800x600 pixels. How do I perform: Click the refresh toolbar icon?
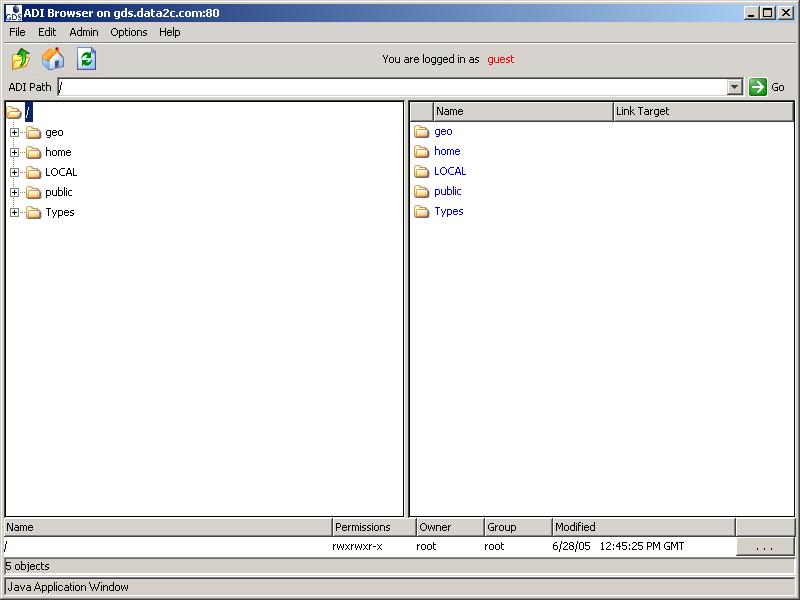87,59
